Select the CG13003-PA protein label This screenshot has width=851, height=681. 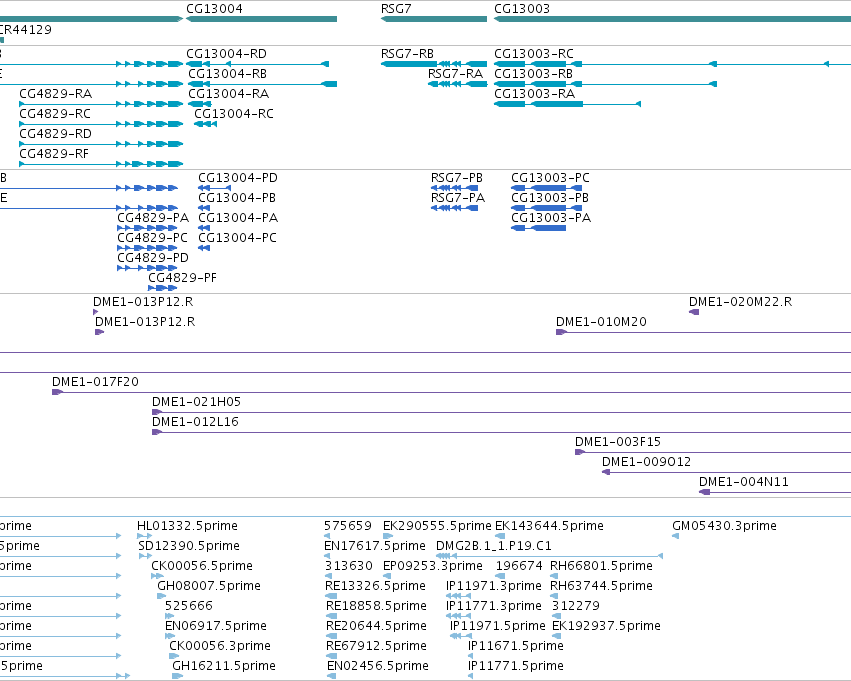(551, 218)
